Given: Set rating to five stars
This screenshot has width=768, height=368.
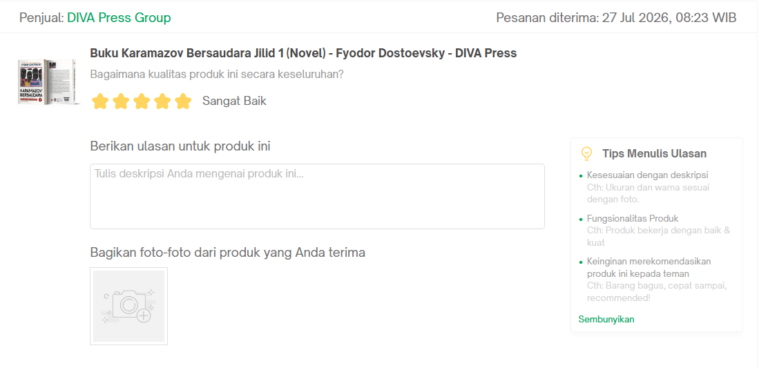Looking at the screenshot, I should click(183, 101).
